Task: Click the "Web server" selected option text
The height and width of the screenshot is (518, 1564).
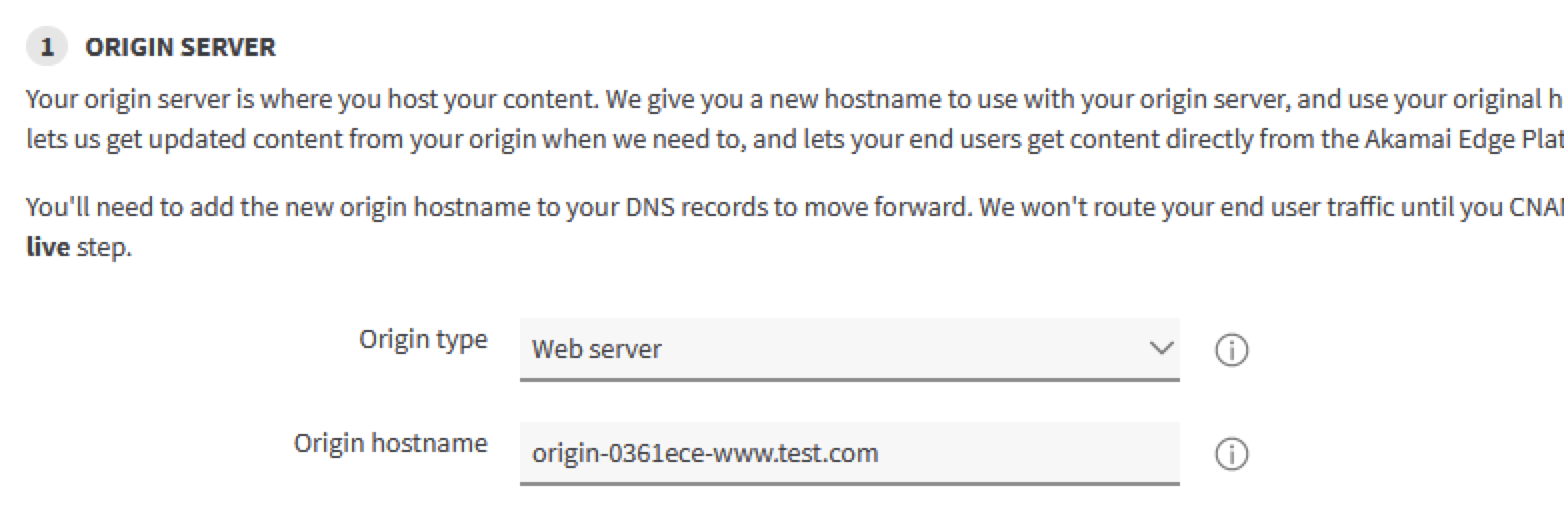Action: (x=596, y=350)
